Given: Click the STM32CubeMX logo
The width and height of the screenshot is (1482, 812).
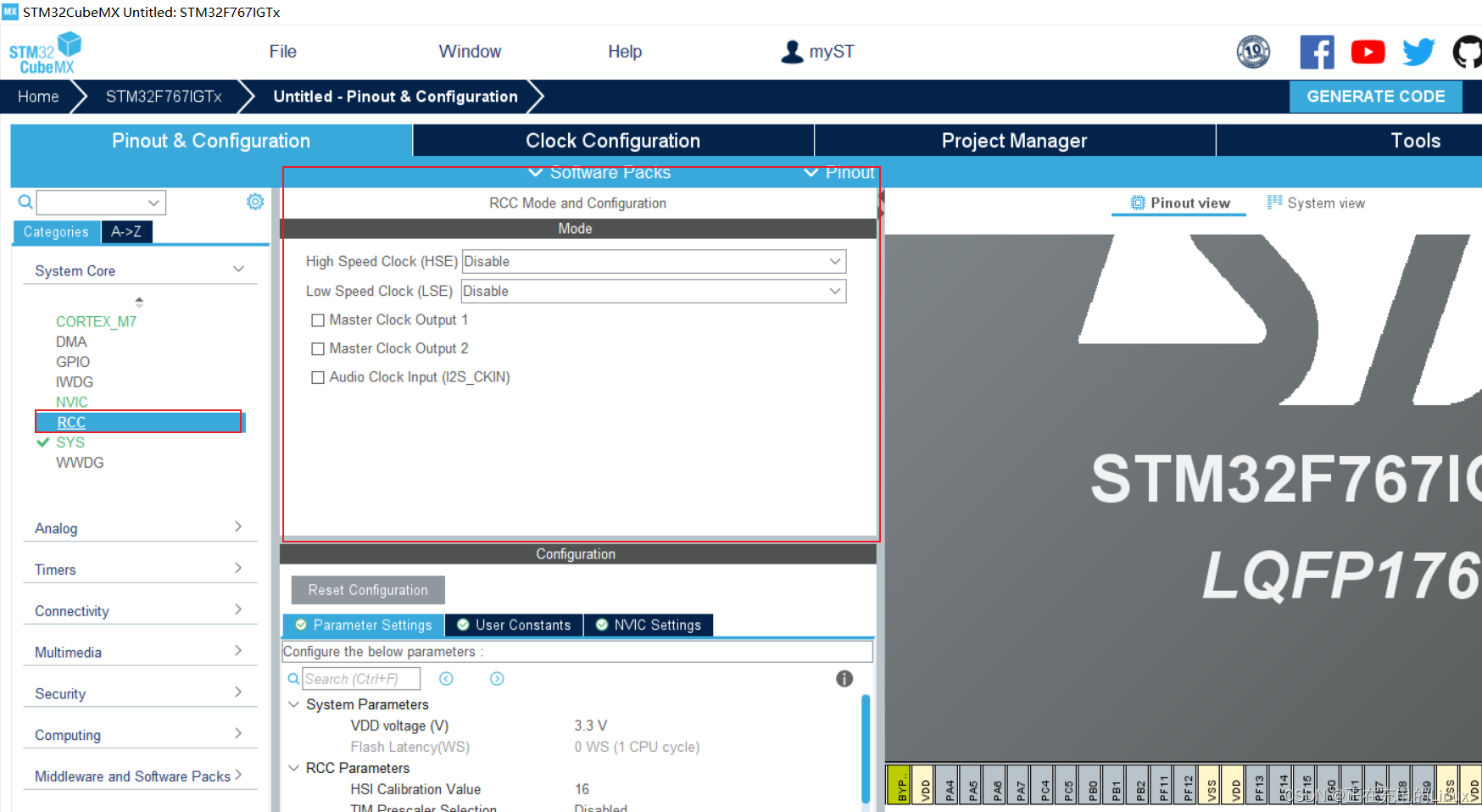Looking at the screenshot, I should pyautogui.click(x=45, y=53).
